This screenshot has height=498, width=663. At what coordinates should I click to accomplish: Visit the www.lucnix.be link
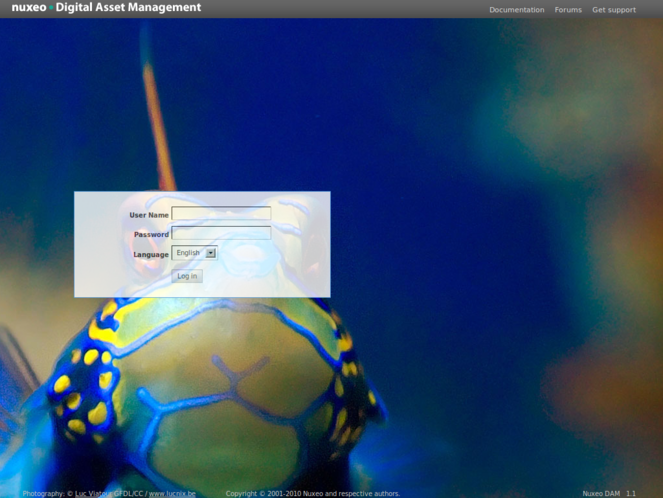(172, 493)
